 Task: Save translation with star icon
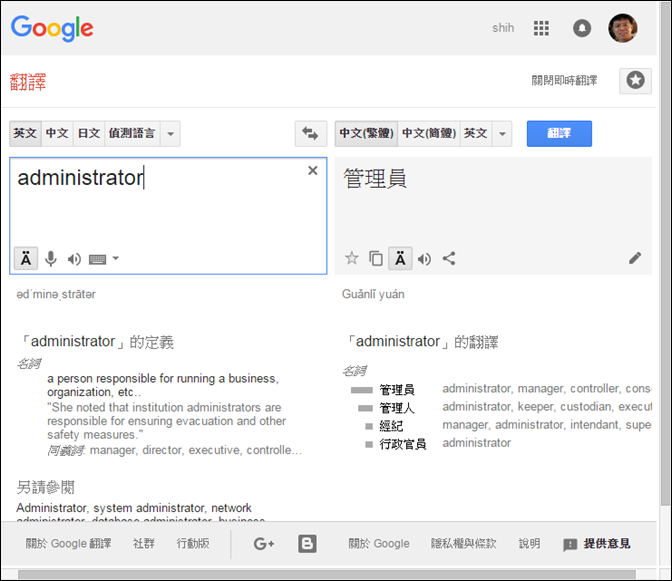[x=351, y=258]
